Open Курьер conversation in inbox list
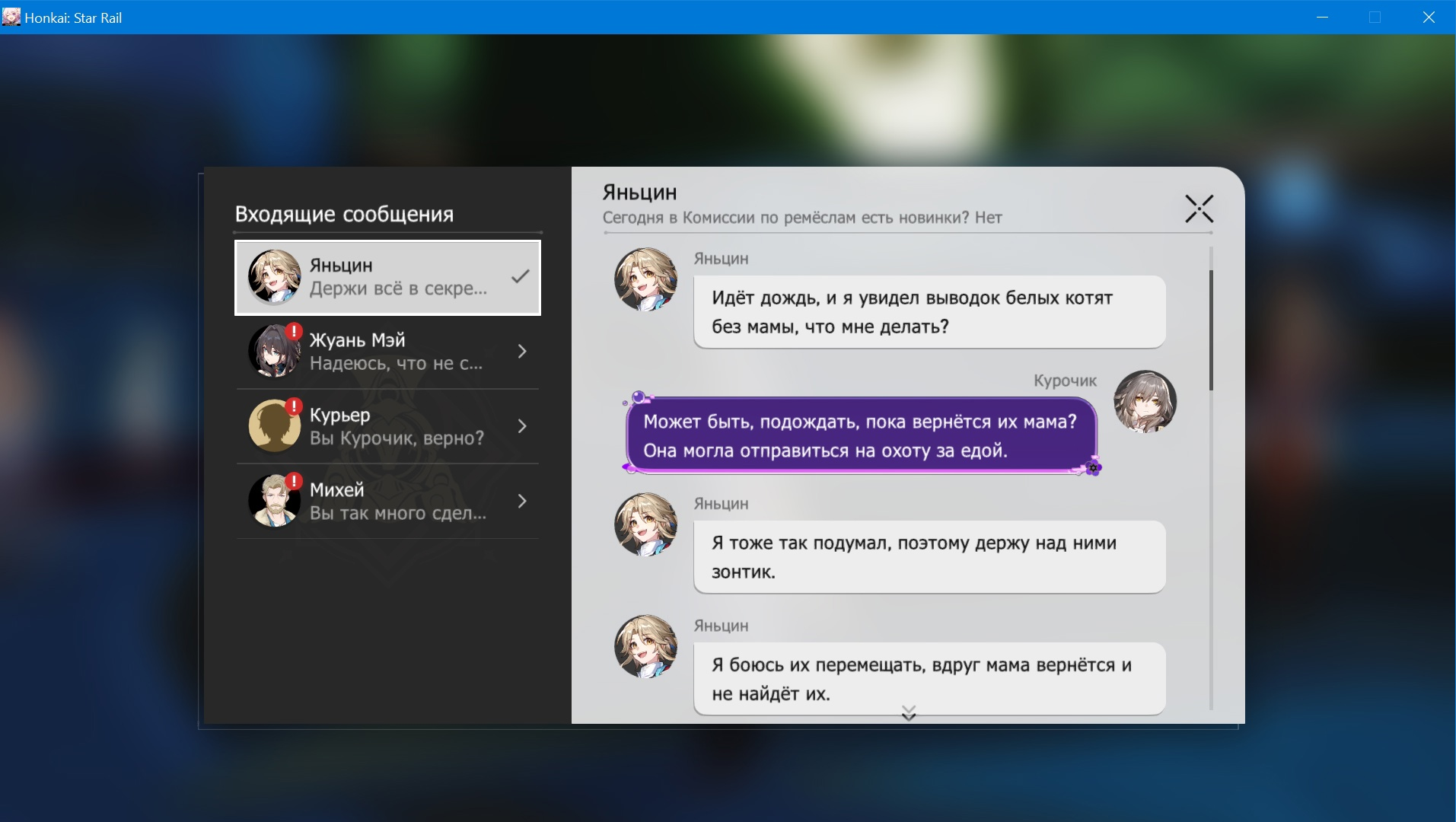Image resolution: width=1456 pixels, height=822 pixels. pyautogui.click(x=388, y=426)
